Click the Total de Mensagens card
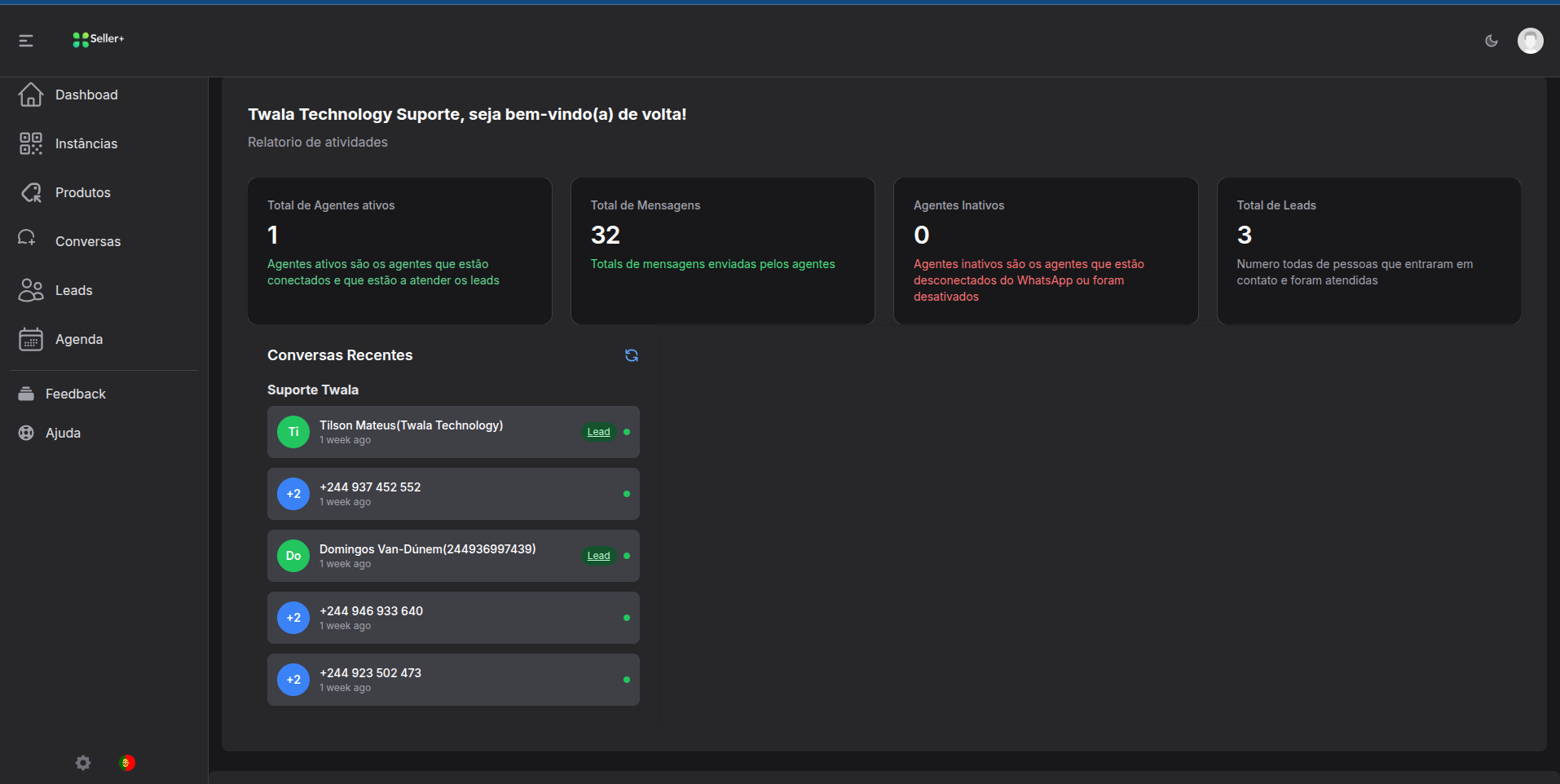 (723, 251)
